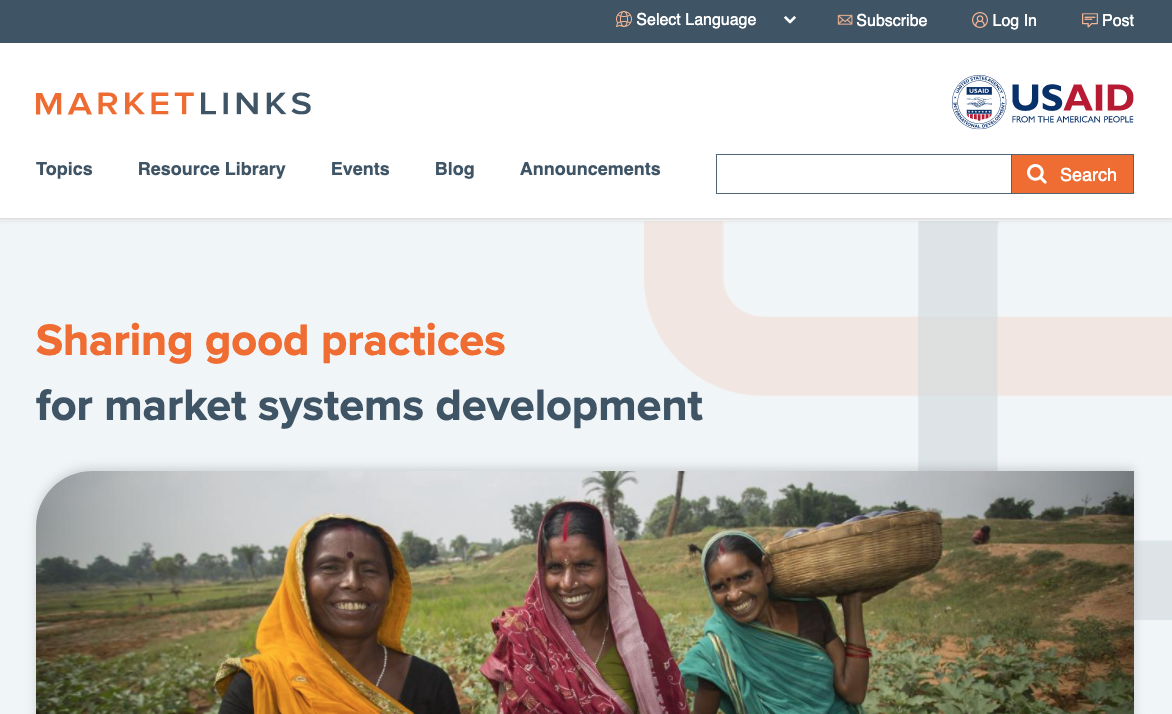Click the Log In link
Image resolution: width=1172 pixels, height=714 pixels.
(1004, 20)
